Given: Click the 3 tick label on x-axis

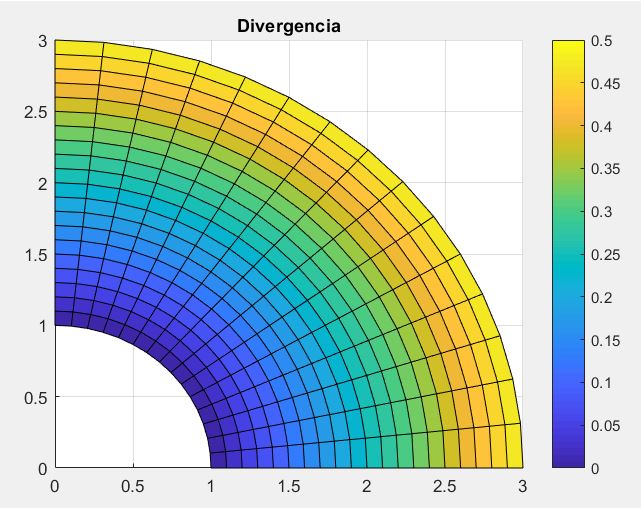Looking at the screenshot, I should 522,485.
